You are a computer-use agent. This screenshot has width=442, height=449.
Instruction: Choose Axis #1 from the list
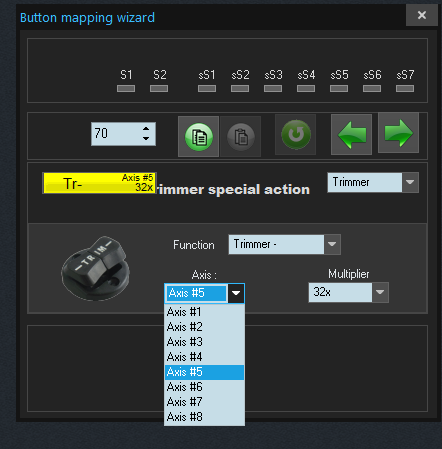point(204,312)
